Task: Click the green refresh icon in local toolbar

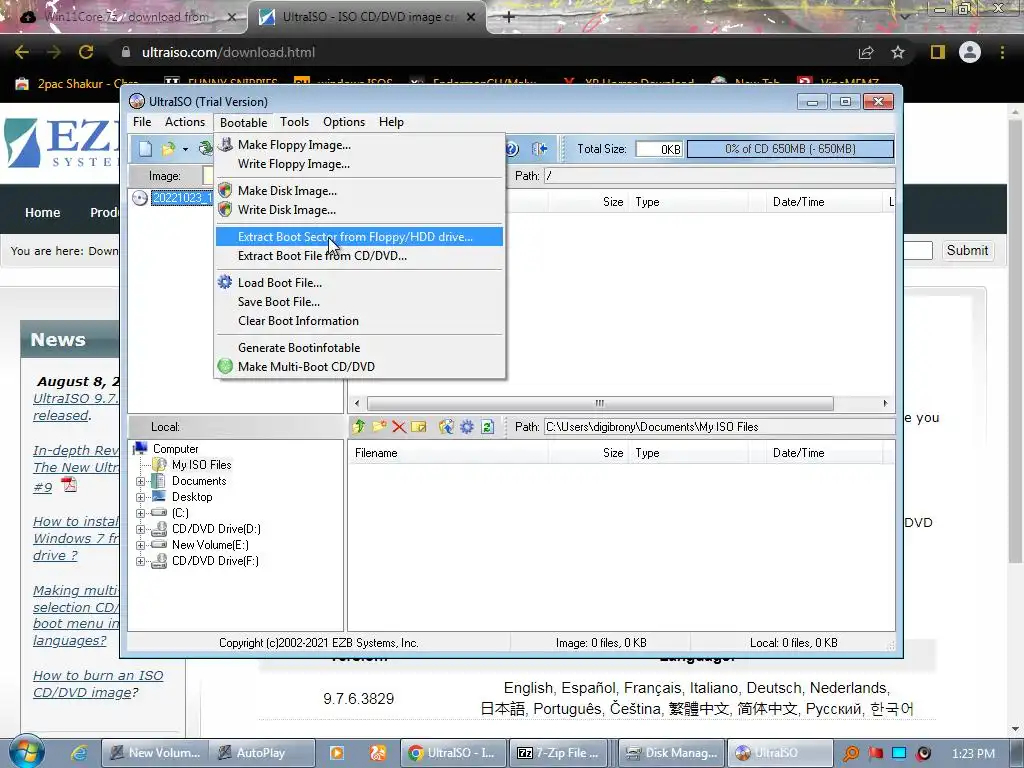Action: click(x=487, y=426)
